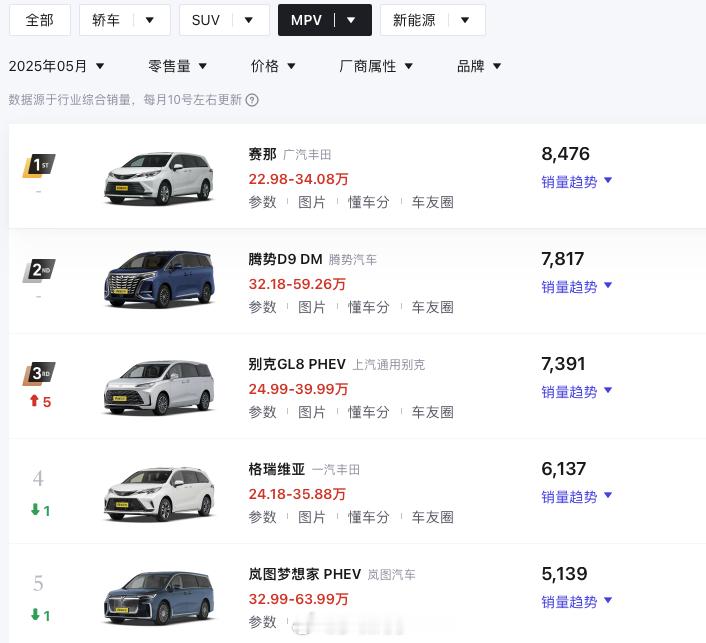Open the 品牌 filter
Image resolution: width=706 pixels, height=643 pixels.
[x=479, y=66]
